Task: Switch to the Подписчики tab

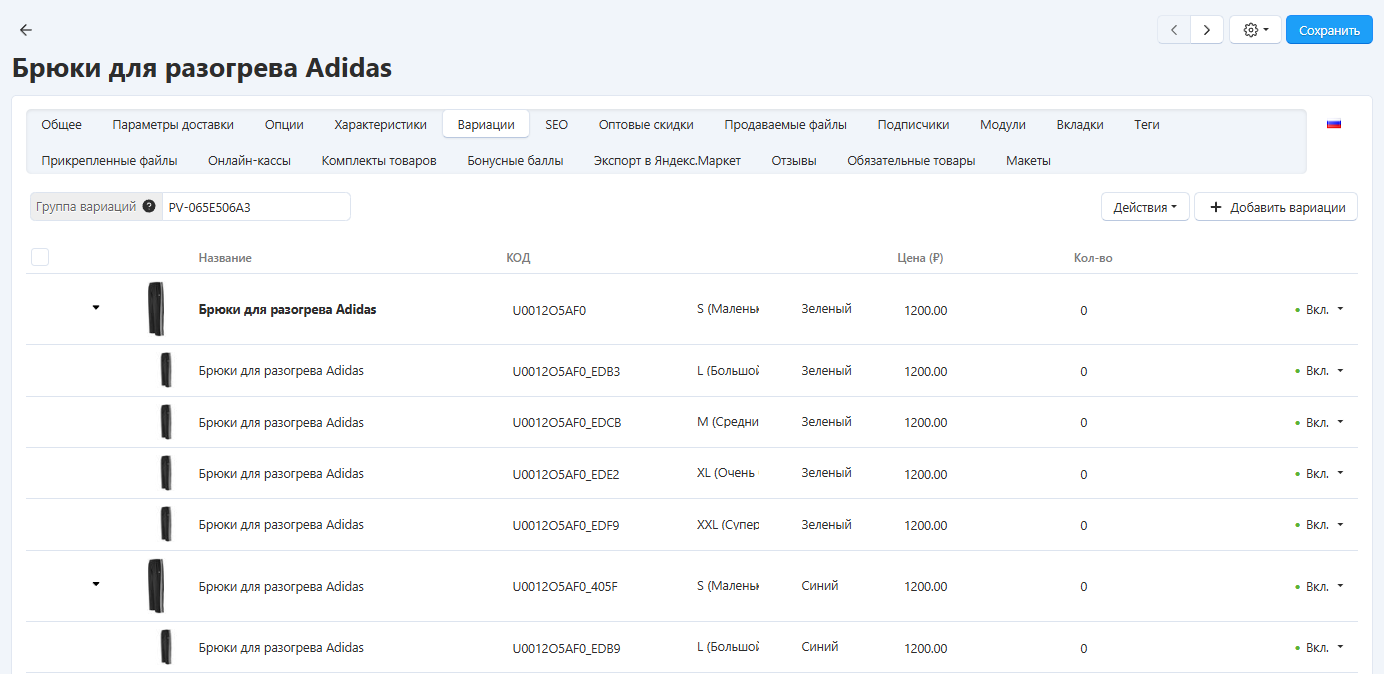Action: click(913, 125)
